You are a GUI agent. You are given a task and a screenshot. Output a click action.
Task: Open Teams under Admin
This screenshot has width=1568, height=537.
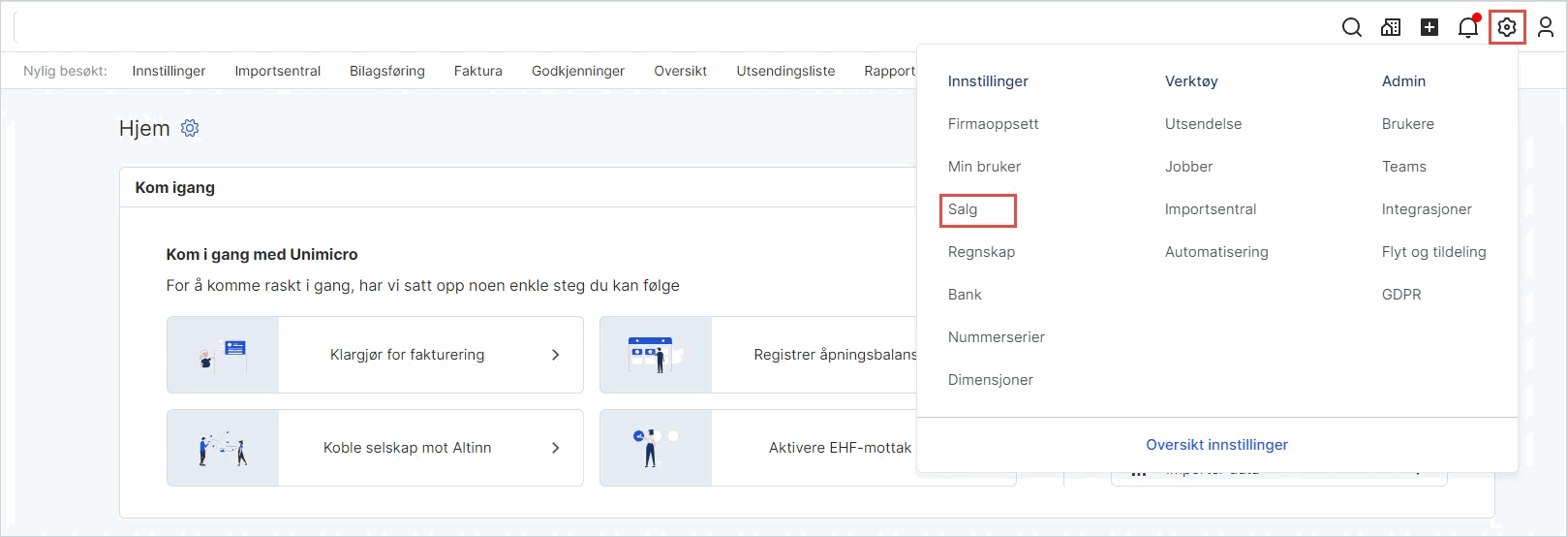point(1403,167)
